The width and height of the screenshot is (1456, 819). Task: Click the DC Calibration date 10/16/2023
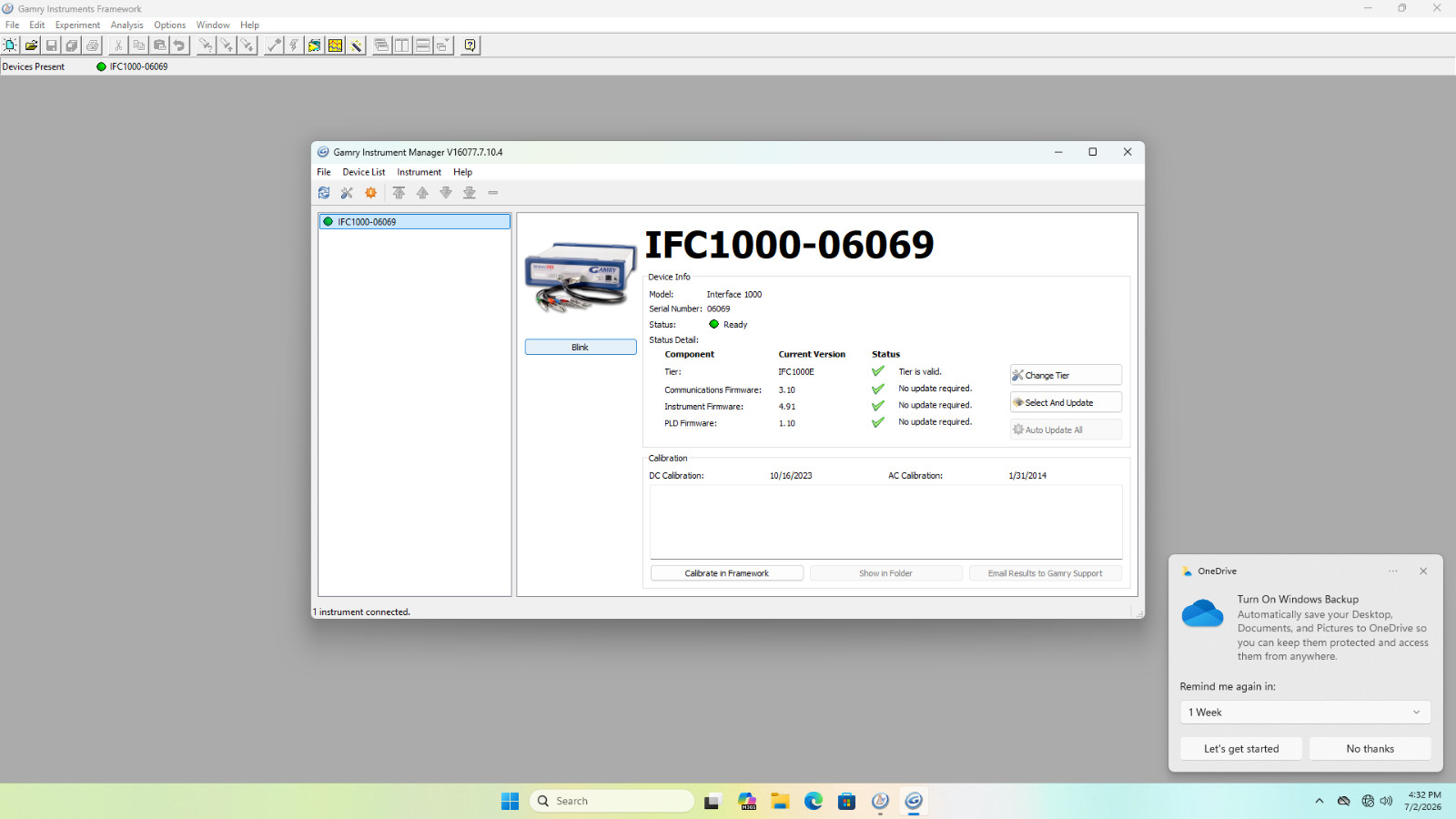point(791,476)
